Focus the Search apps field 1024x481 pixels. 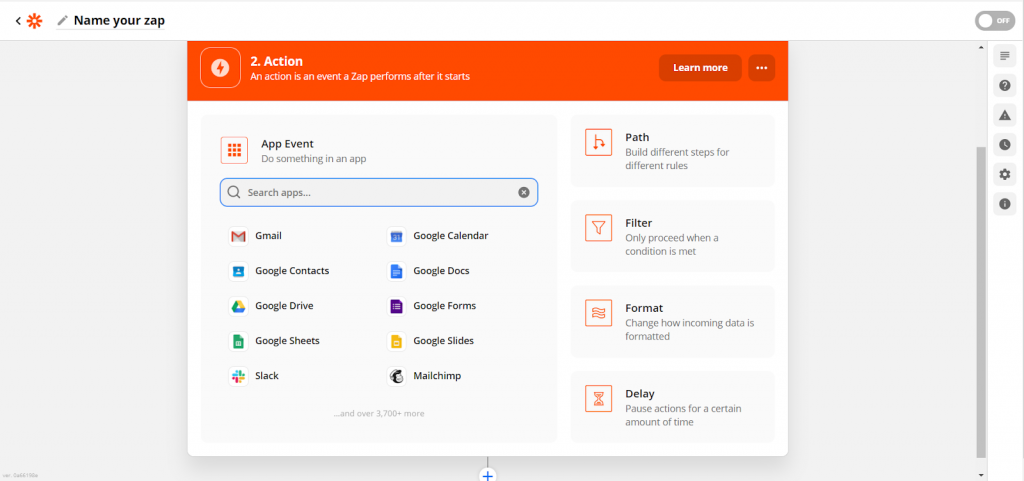click(x=379, y=193)
